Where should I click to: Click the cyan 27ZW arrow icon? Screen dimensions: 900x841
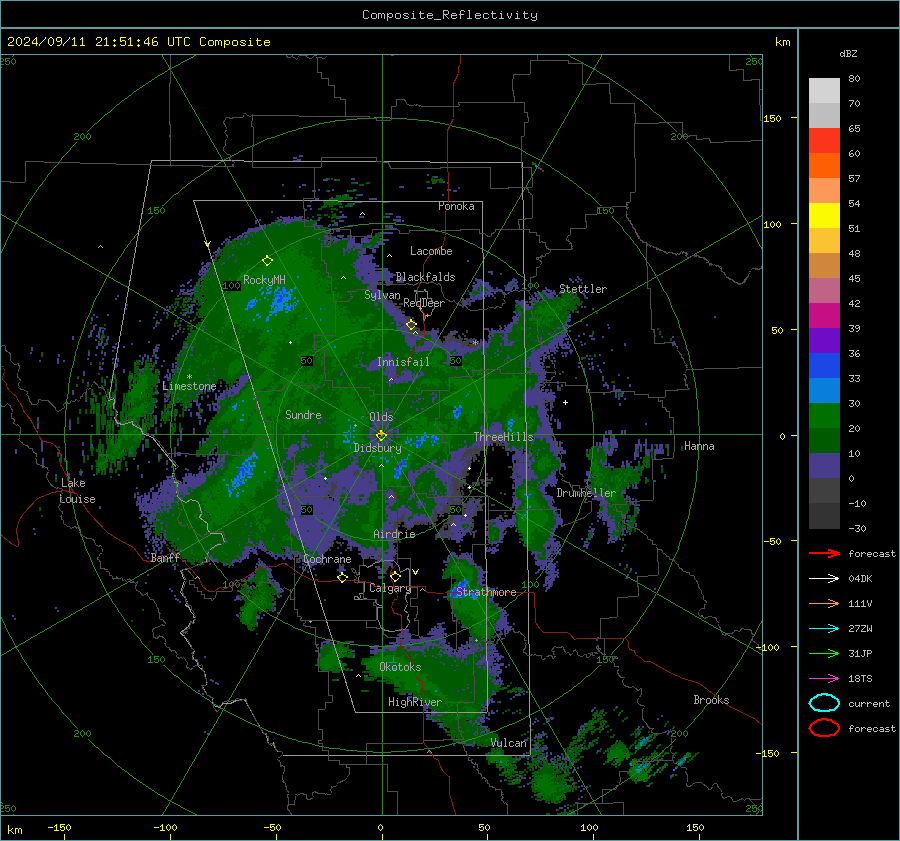pos(824,629)
